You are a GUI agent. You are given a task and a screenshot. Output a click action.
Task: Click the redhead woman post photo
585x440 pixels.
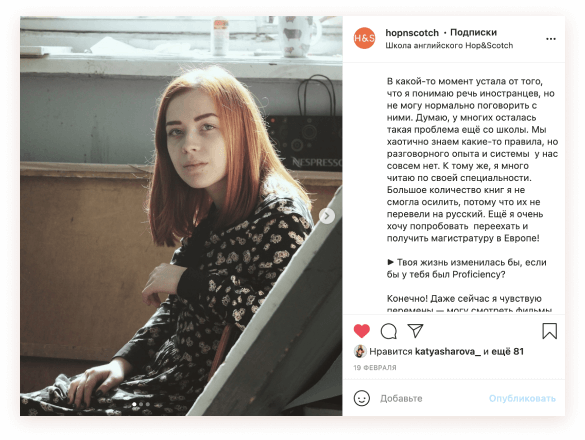click(x=181, y=216)
